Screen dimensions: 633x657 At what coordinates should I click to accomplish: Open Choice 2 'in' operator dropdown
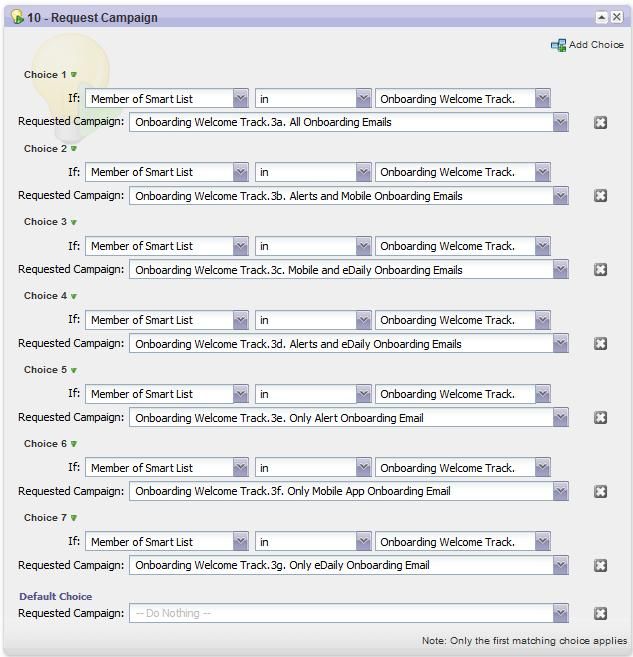(363, 172)
